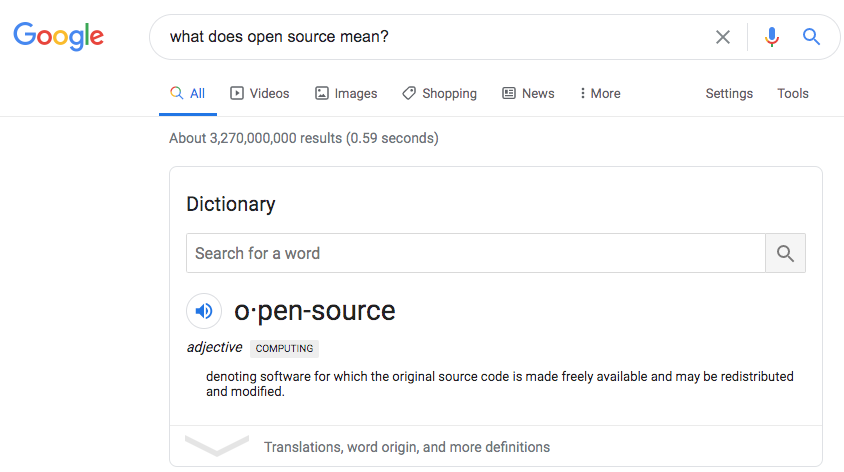
Task: Clear the search query with X icon
Action: 723,37
